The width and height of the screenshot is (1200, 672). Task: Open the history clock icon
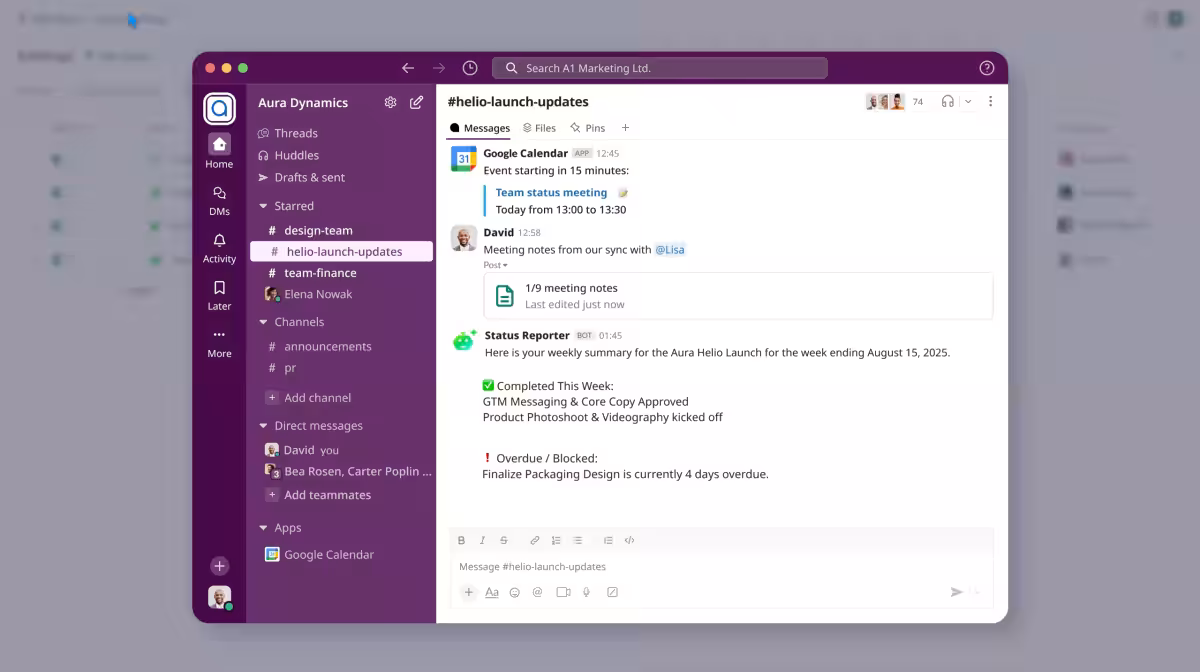[470, 68]
